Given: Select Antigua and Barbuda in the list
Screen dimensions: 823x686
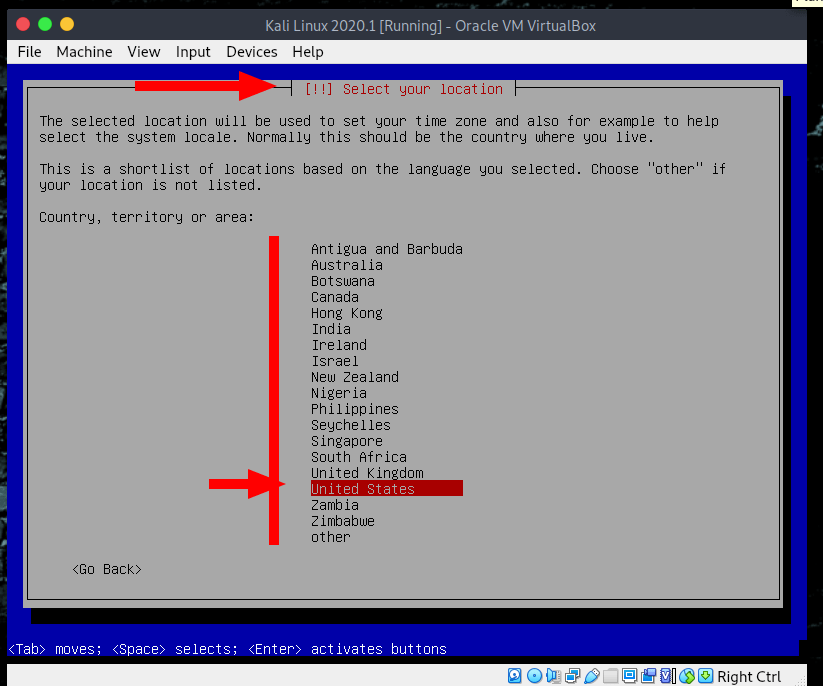Looking at the screenshot, I should (386, 249).
